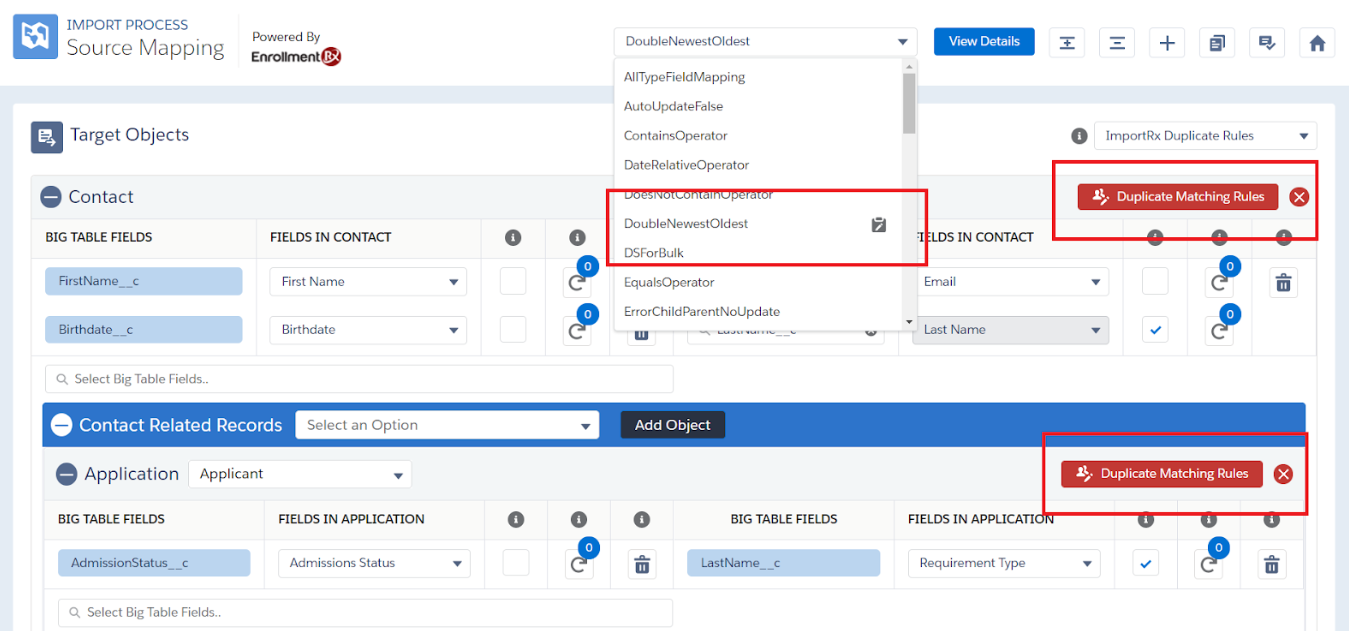Tick the checkbox in the FirstName__c row

(x=513, y=282)
